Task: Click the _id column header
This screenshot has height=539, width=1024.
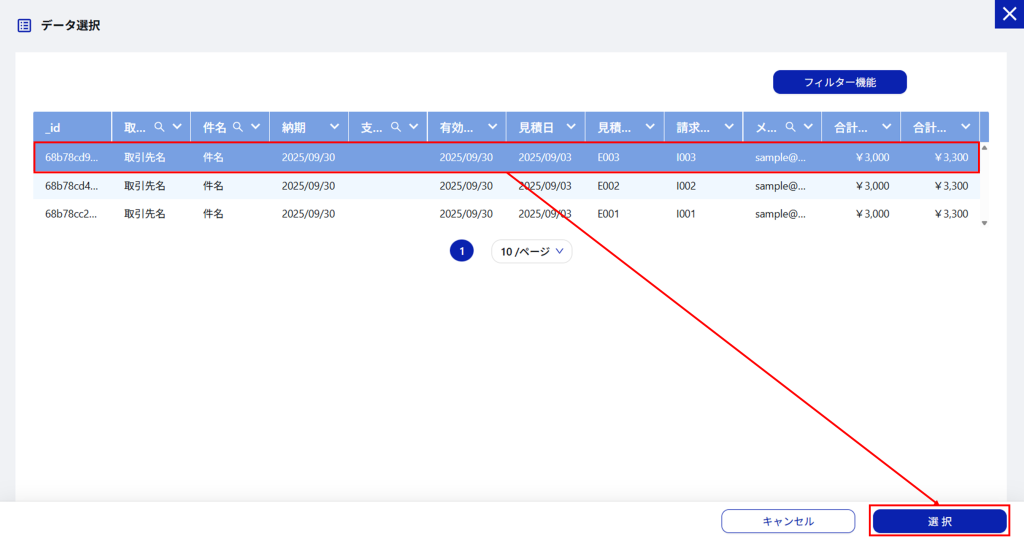Action: pyautogui.click(x=72, y=127)
